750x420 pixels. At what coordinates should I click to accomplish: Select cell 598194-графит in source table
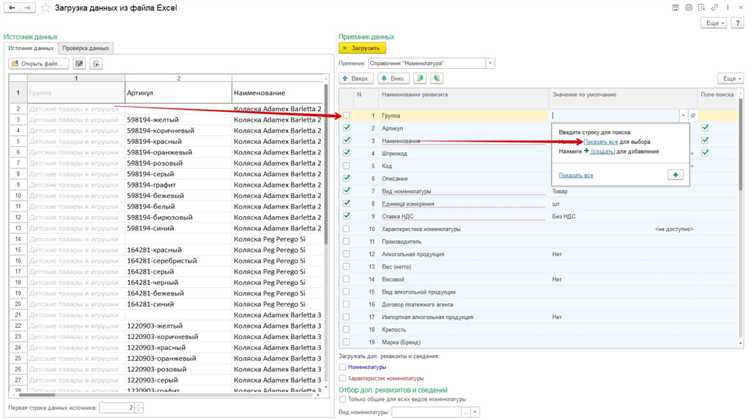pyautogui.click(x=178, y=185)
